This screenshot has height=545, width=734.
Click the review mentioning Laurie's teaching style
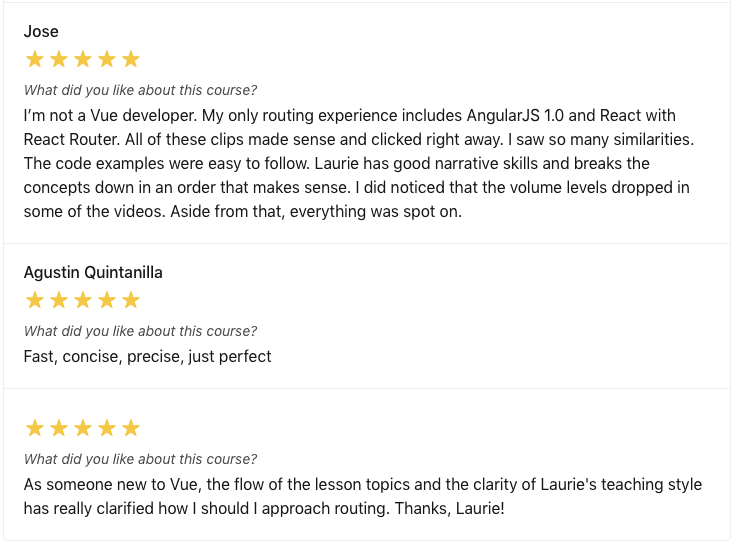pyautogui.click(x=363, y=496)
